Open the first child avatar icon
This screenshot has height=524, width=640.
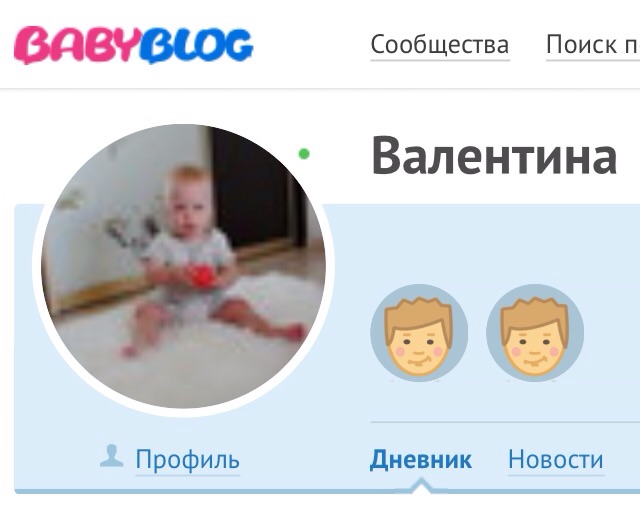click(419, 333)
